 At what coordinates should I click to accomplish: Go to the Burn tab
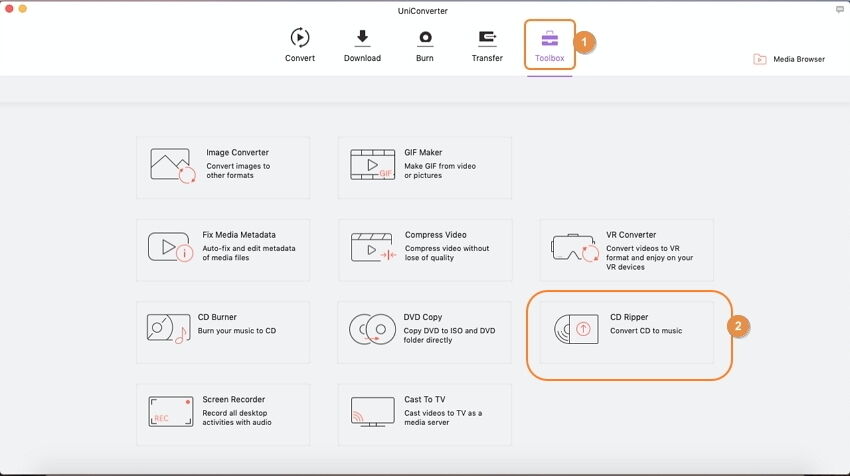click(x=424, y=46)
